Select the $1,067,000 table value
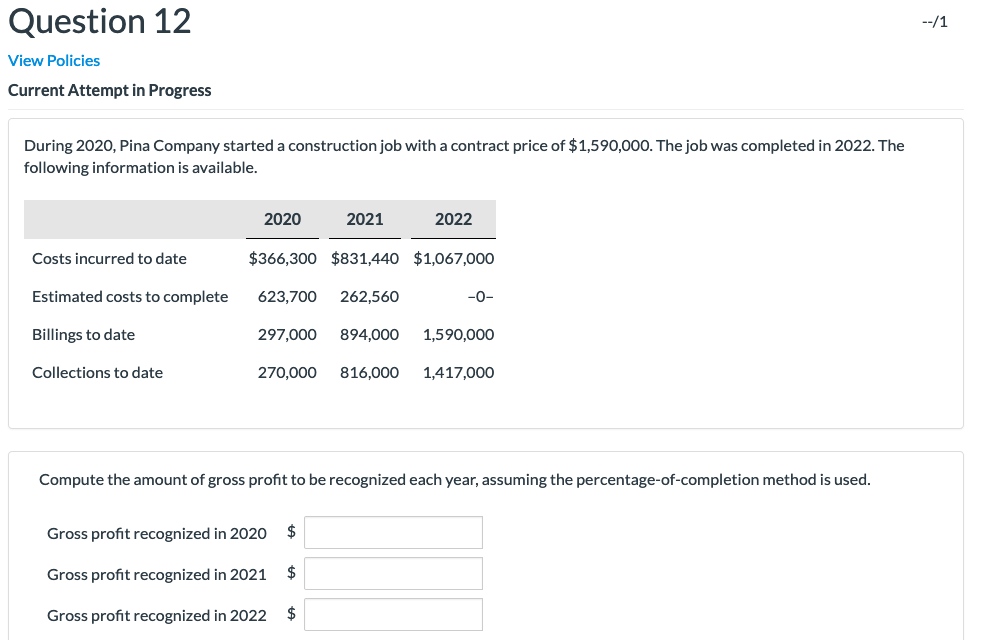Viewport: 999px width, 640px height. (x=453, y=258)
